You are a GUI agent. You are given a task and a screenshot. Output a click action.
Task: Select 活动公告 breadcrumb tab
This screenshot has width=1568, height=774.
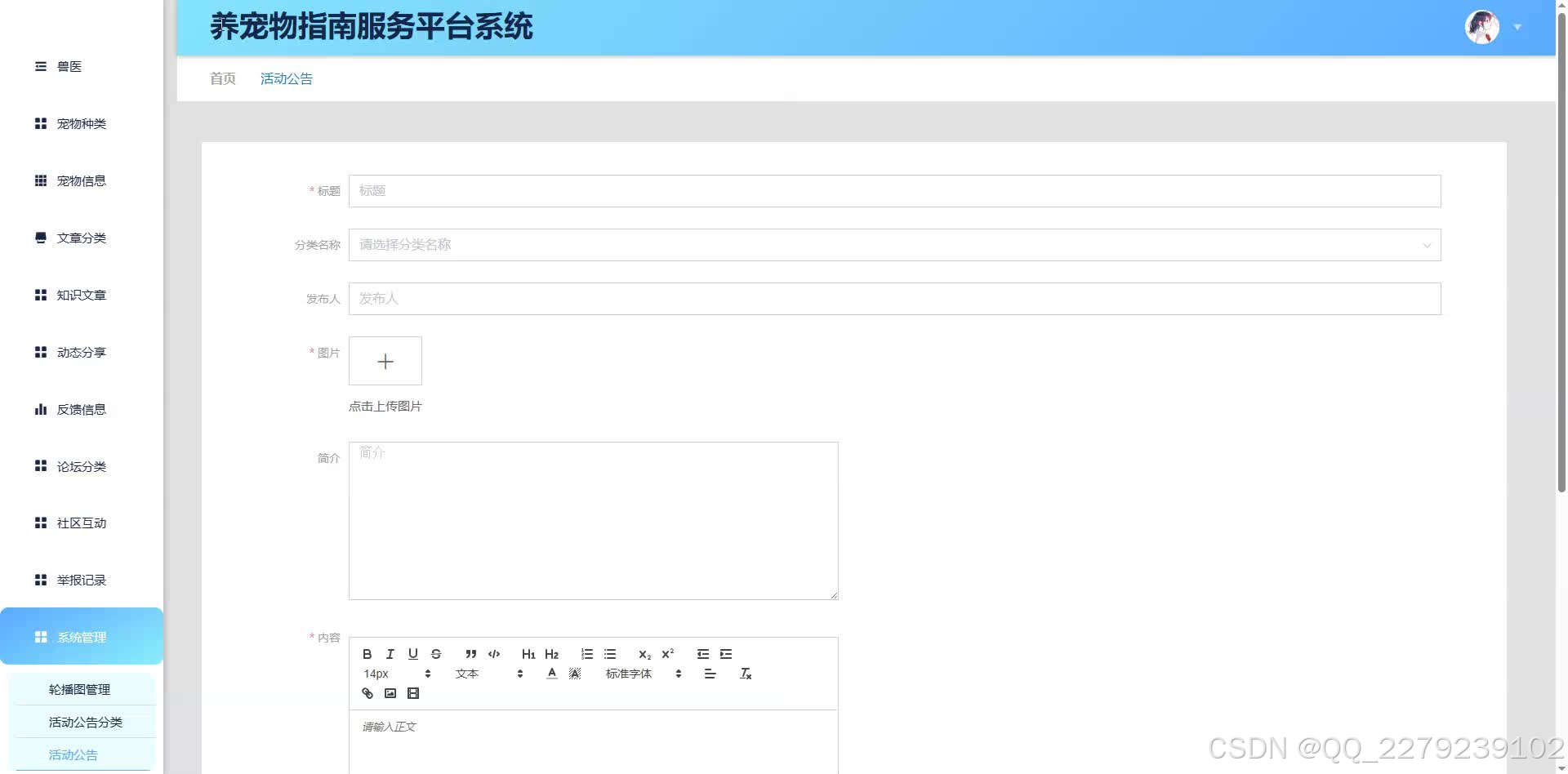287,78
